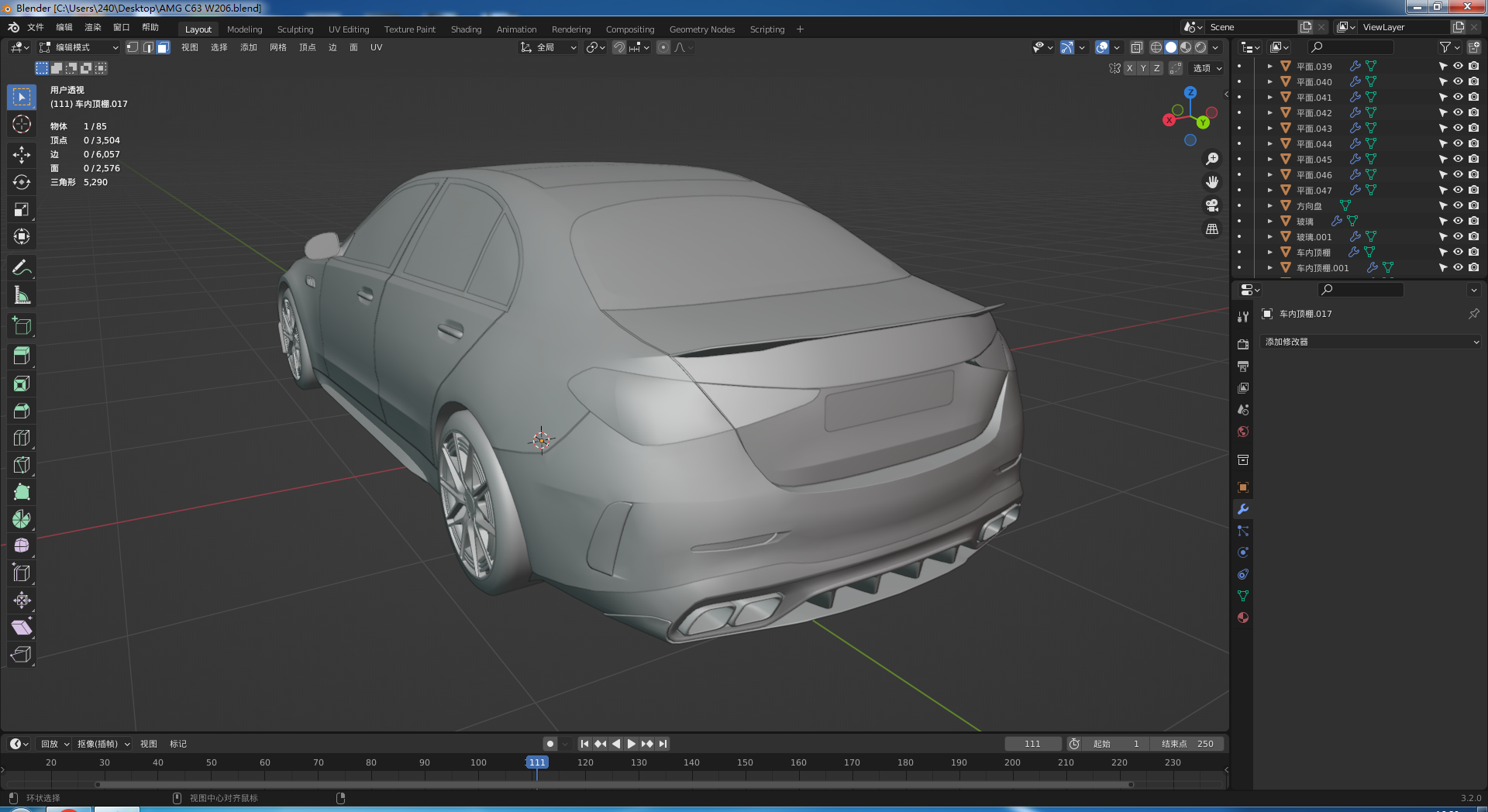Pick the Rip Region tool
Screen dimensions: 1488x812
[22, 655]
